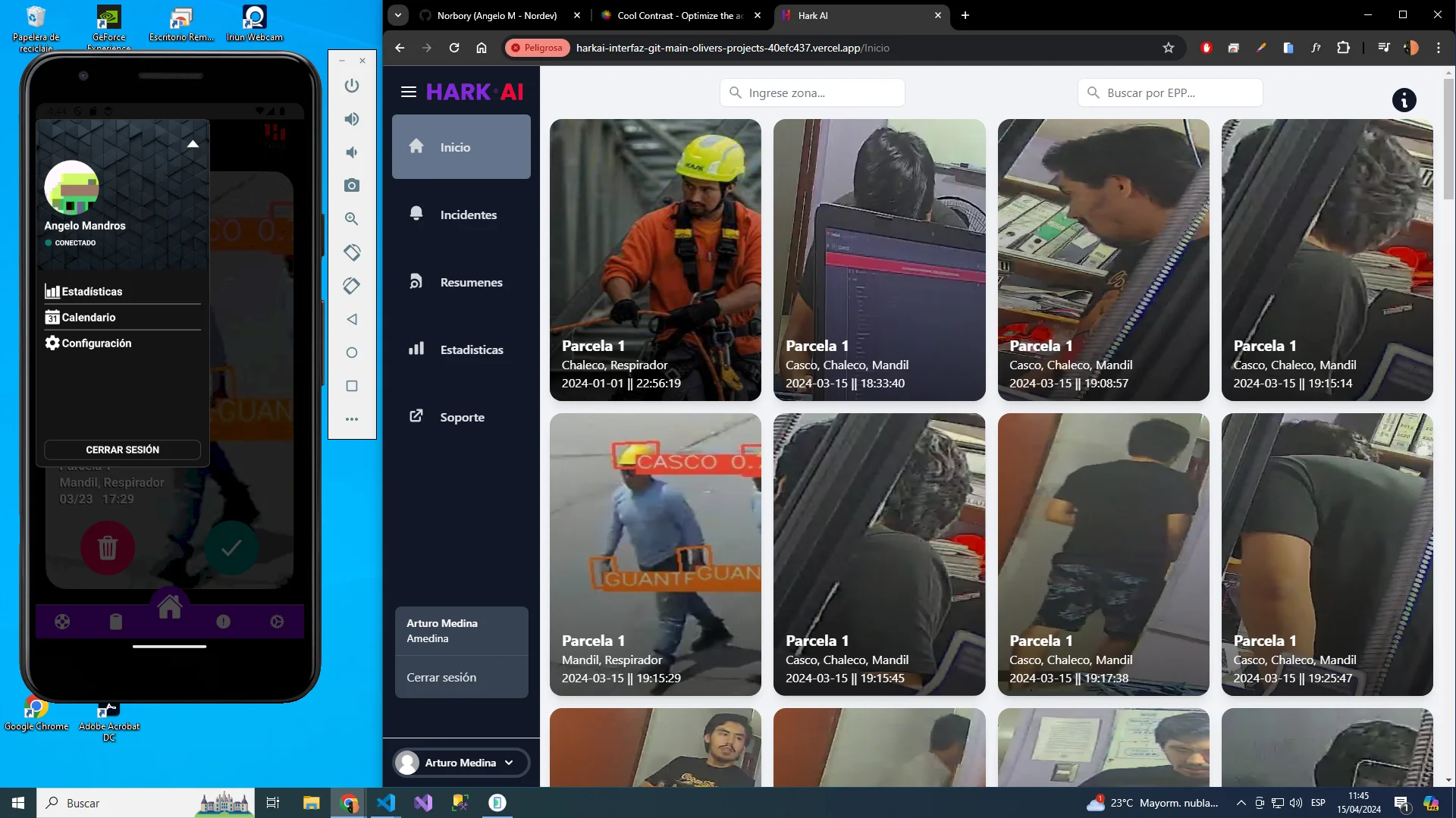The width and height of the screenshot is (1456, 818).
Task: Click the Buscar por EPP search field
Action: [1170, 92]
